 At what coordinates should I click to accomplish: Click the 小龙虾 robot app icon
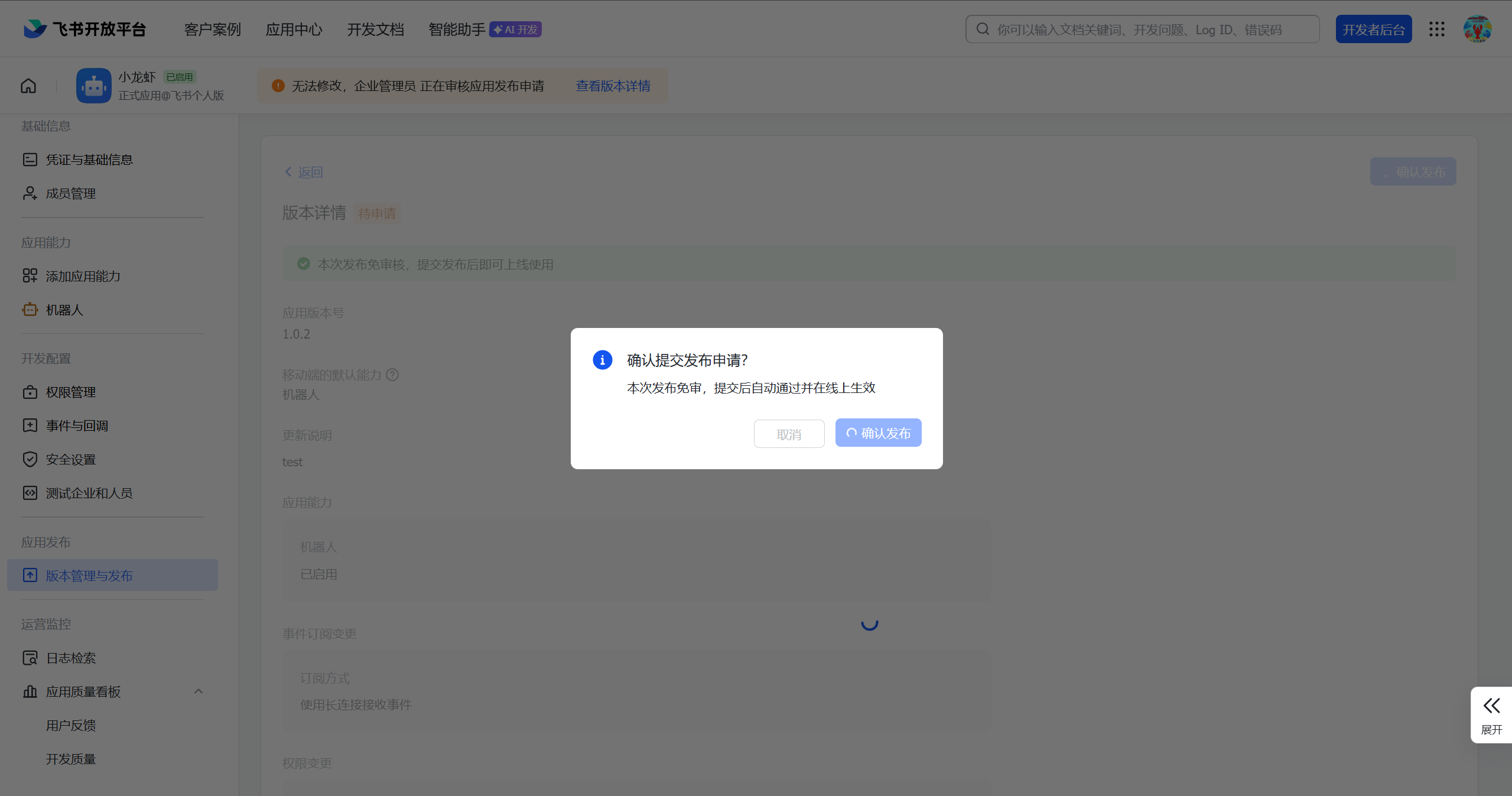(93, 86)
